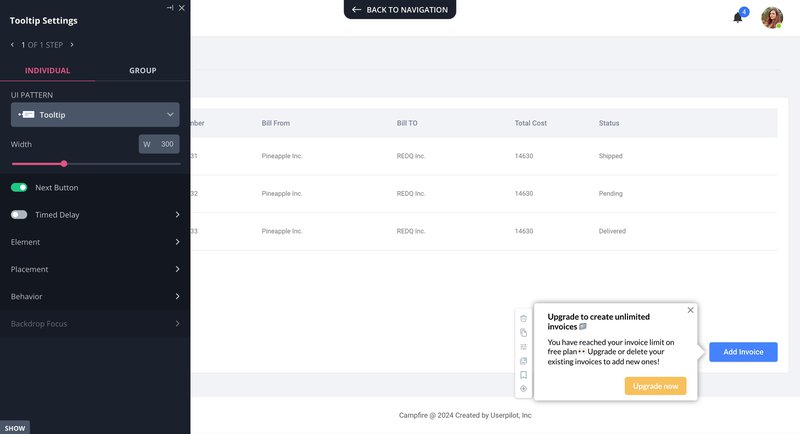
Task: Open the sliders settings icon beside tooltip
Action: 523,346
